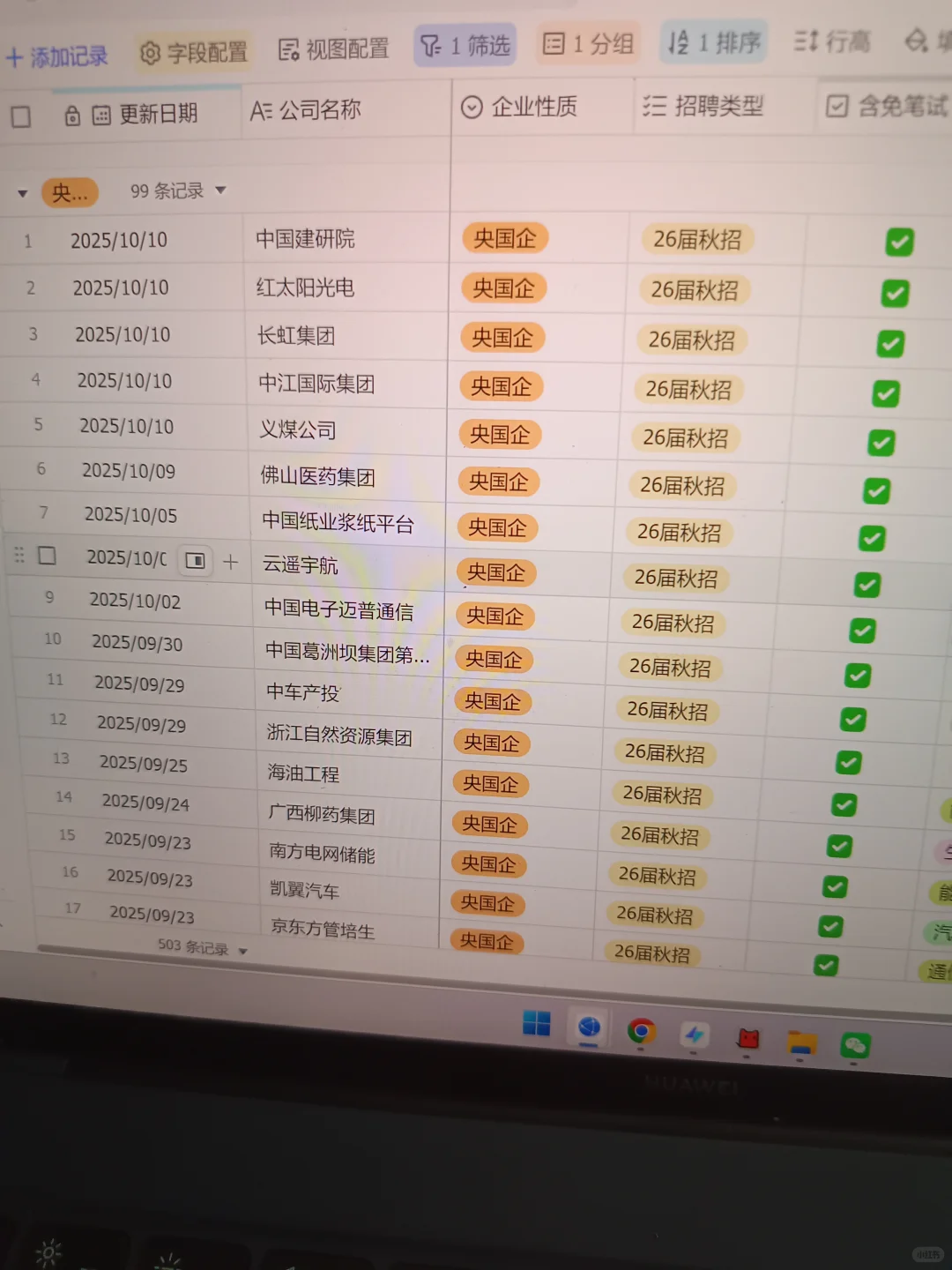Select the 京东方管培生 company cell

[351, 929]
